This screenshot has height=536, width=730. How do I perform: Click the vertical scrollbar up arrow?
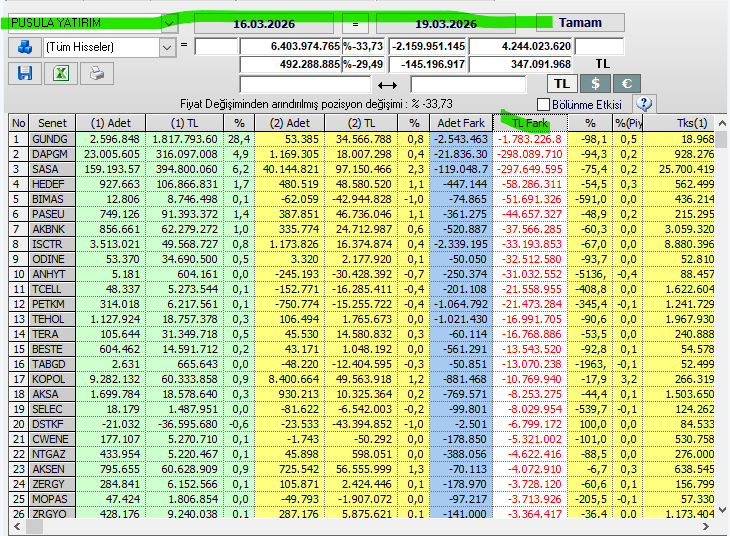tap(722, 123)
